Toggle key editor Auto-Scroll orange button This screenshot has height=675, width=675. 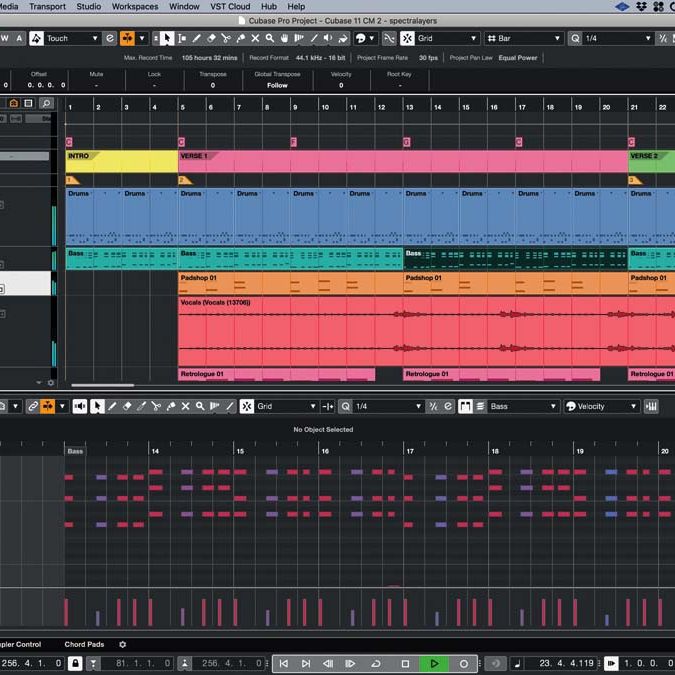pos(47,406)
